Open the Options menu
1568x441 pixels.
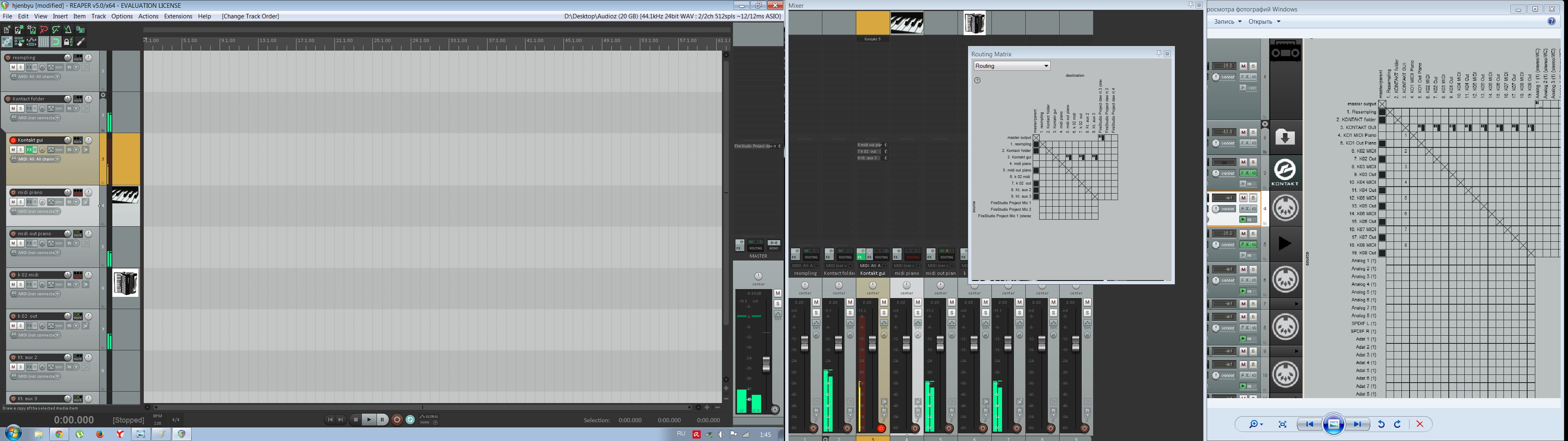[122, 16]
